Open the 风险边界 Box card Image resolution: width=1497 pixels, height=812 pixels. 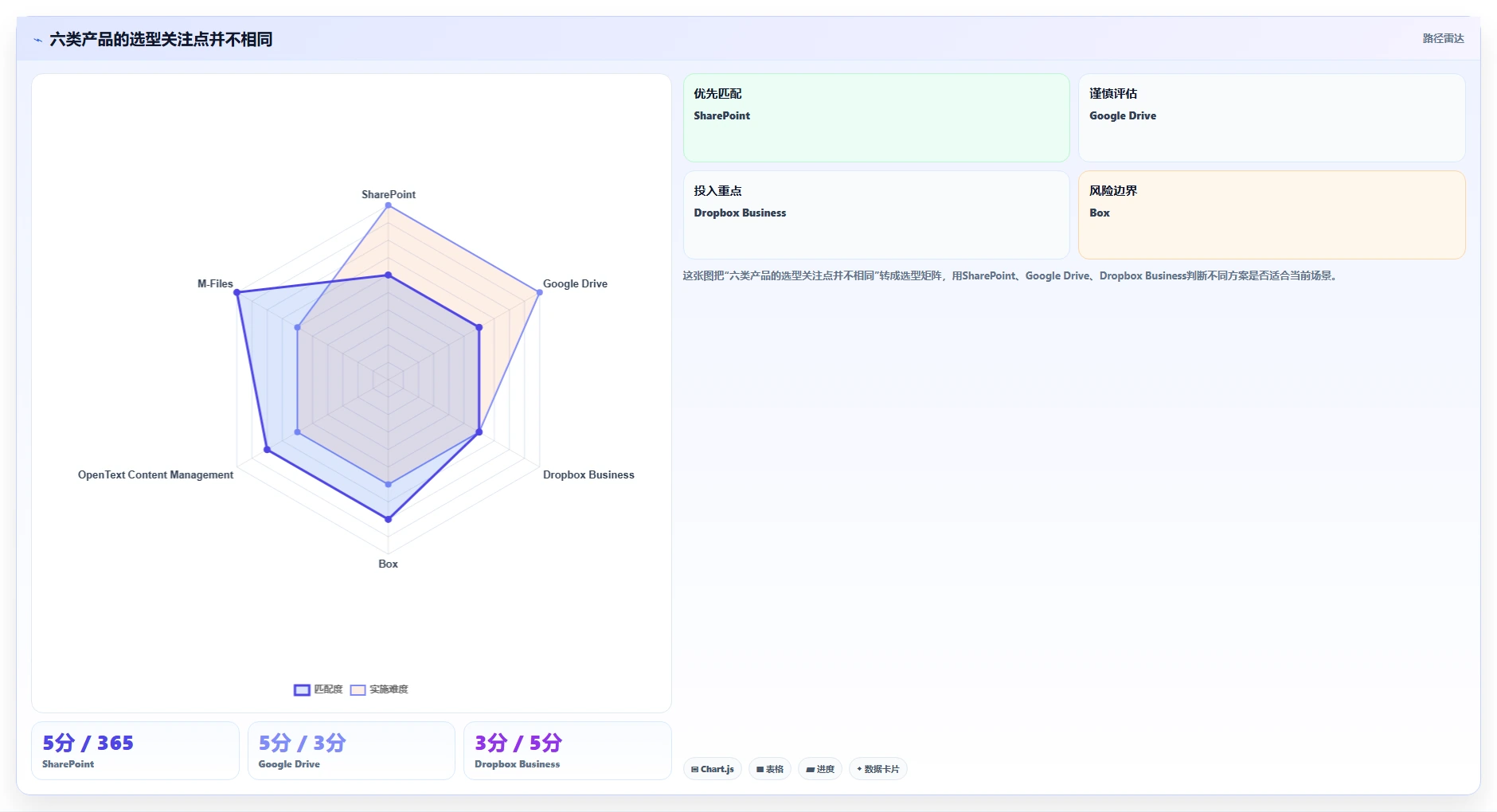coord(1272,215)
